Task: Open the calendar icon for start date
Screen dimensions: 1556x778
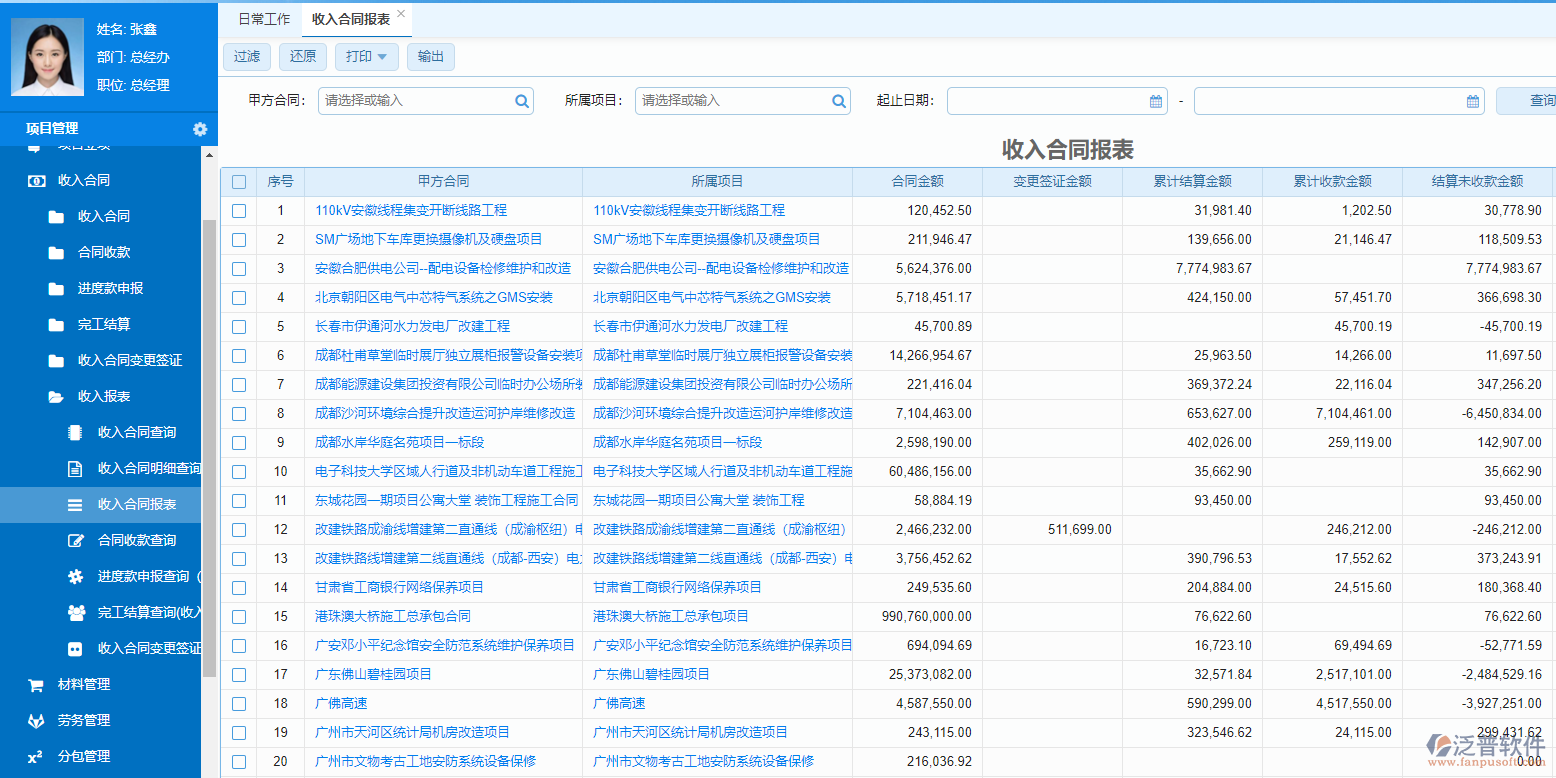Action: (1156, 101)
